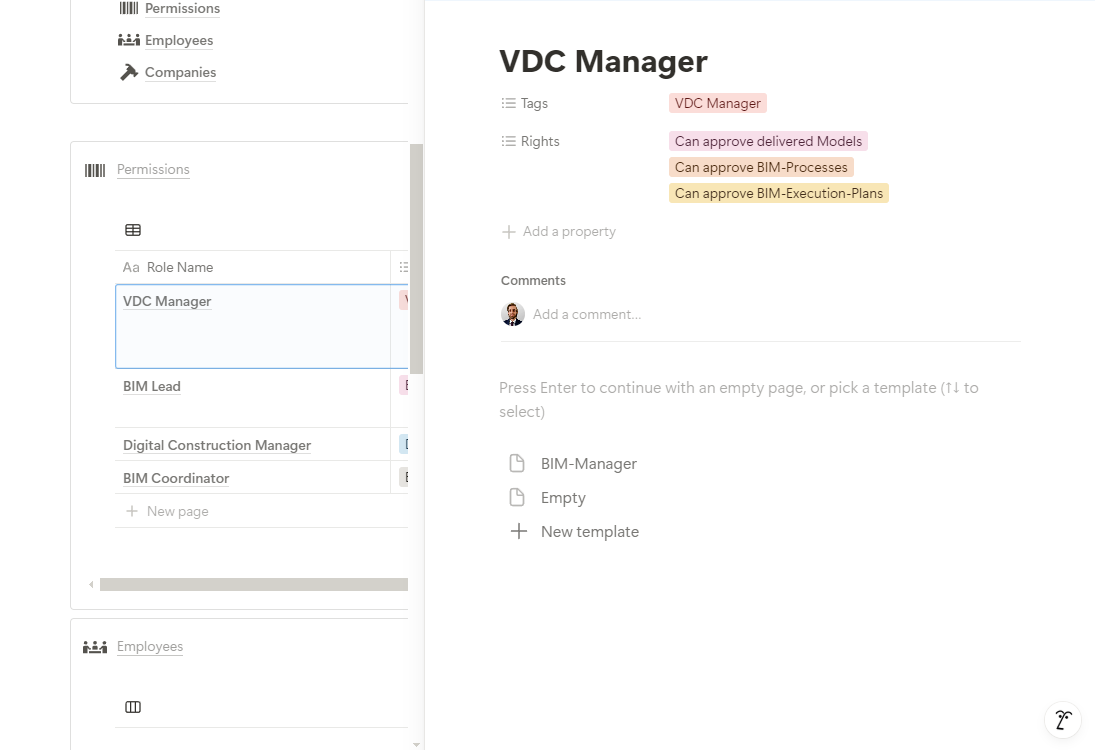Click the VDC Manager tag pill

coord(717,104)
